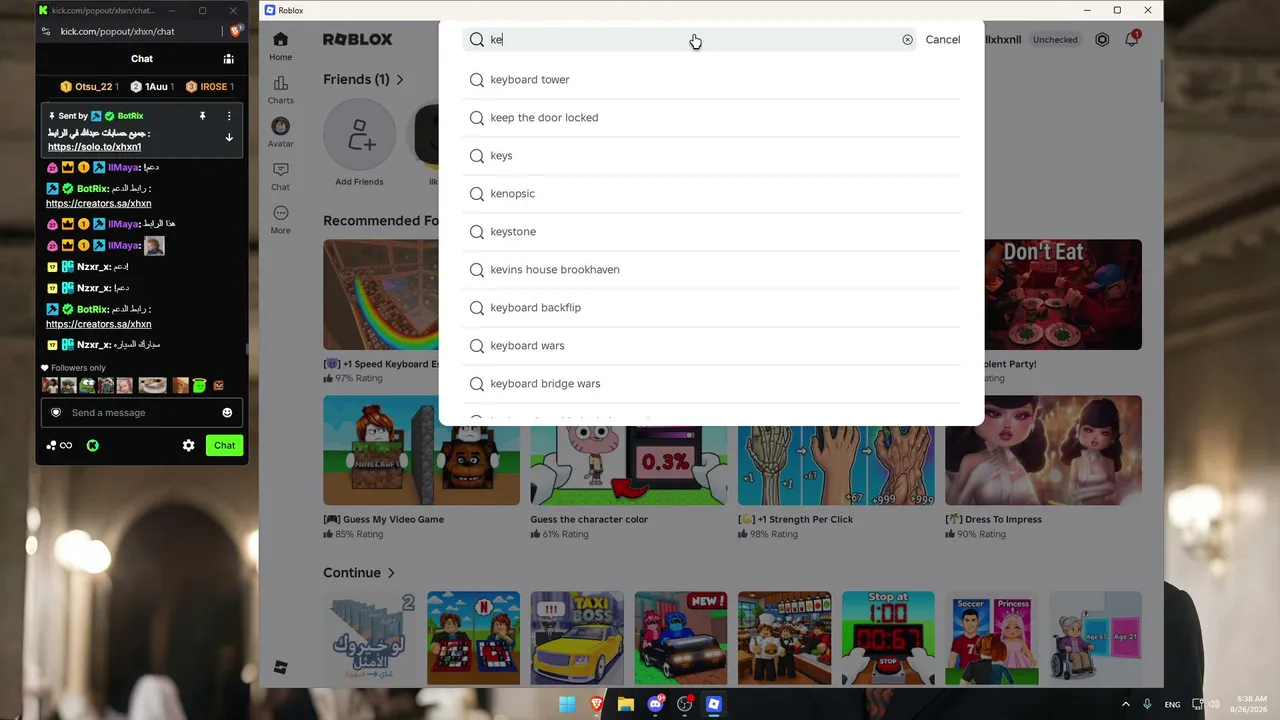The height and width of the screenshot is (720, 1280).
Task: Cancel the Roblox search
Action: click(943, 40)
